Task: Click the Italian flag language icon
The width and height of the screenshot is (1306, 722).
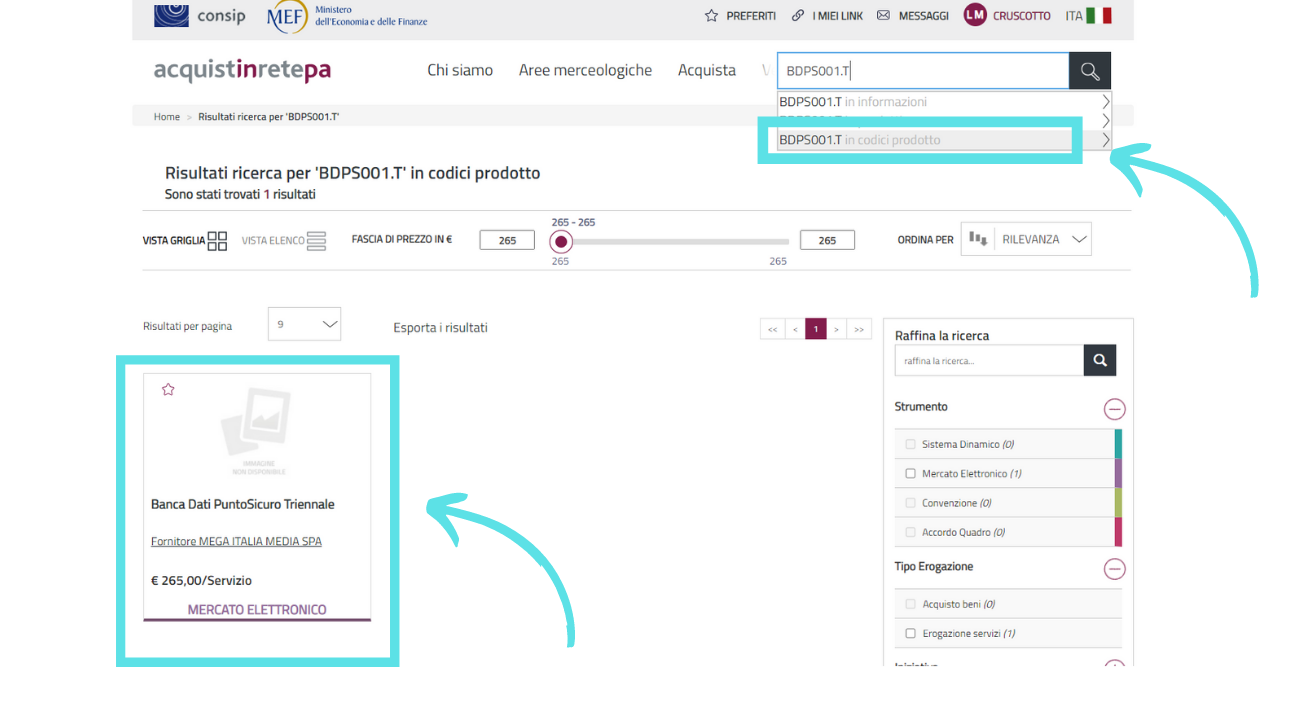Action: tap(1099, 16)
